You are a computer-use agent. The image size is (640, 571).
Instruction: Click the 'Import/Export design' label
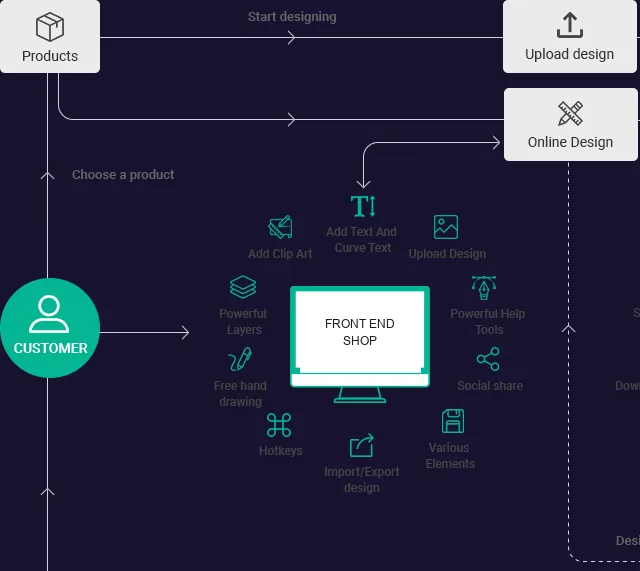[x=362, y=480]
